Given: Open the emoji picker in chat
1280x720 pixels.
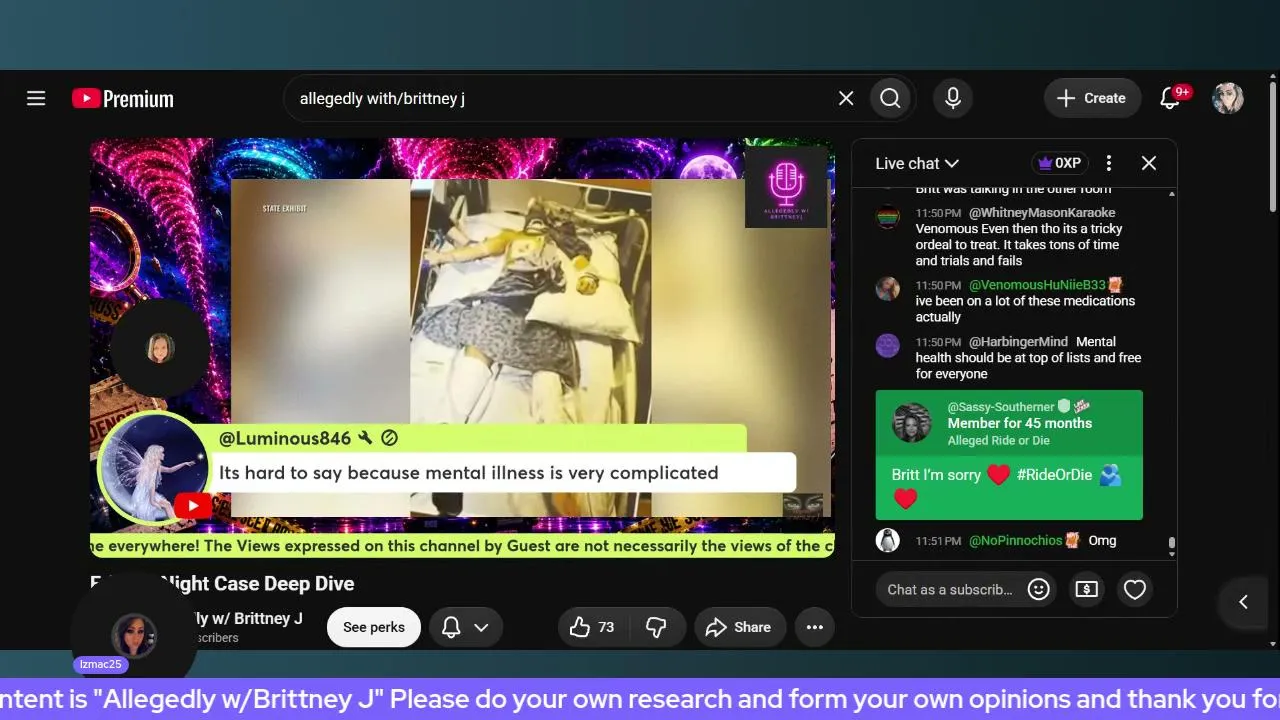Looking at the screenshot, I should (x=1039, y=590).
